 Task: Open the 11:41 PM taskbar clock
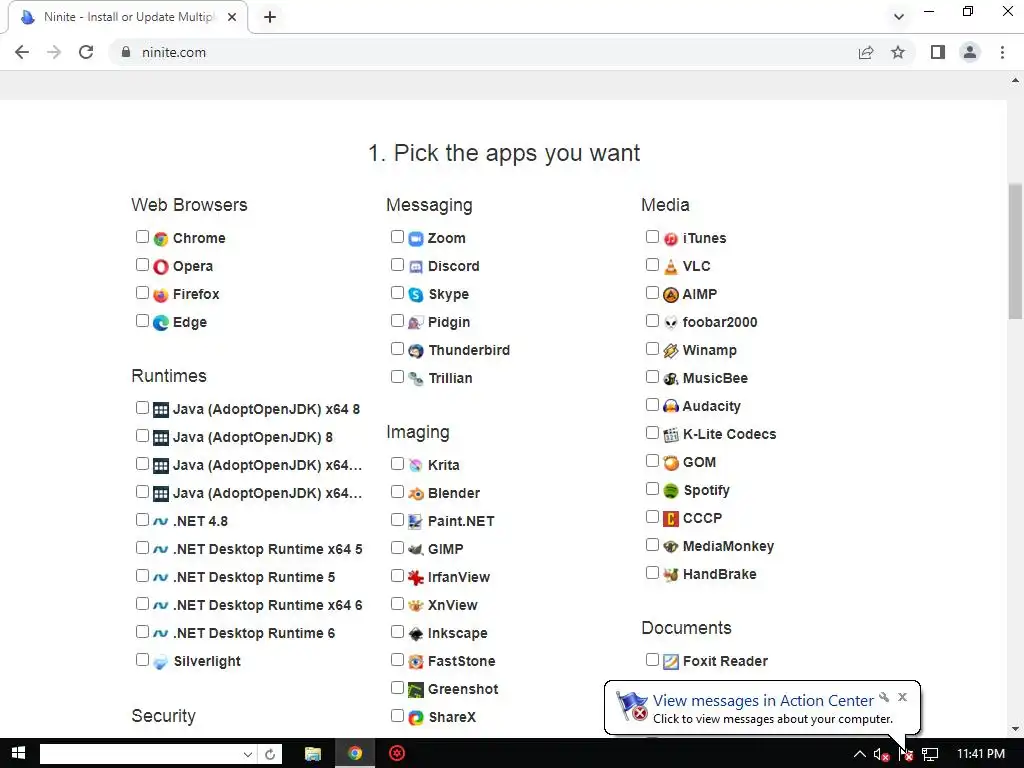point(981,754)
